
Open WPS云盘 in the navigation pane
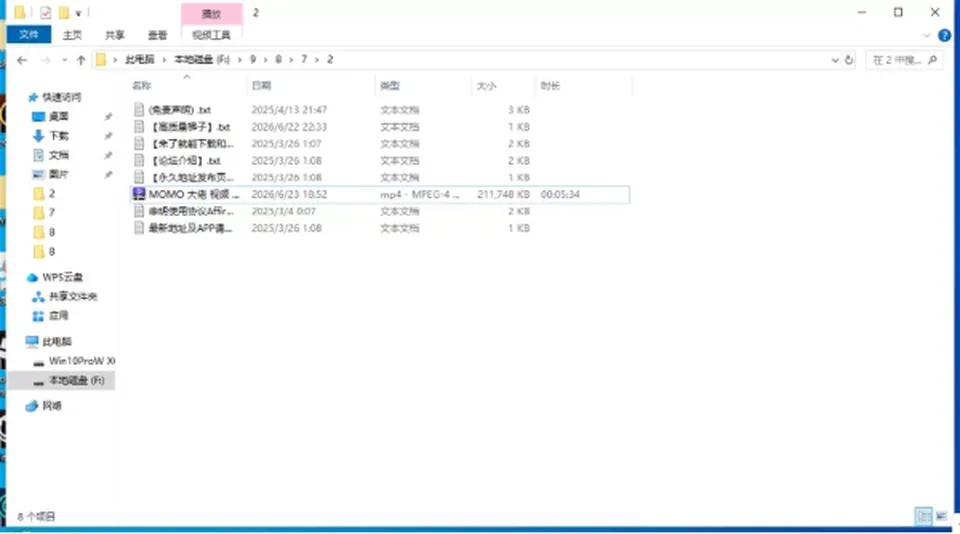pyautogui.click(x=62, y=277)
